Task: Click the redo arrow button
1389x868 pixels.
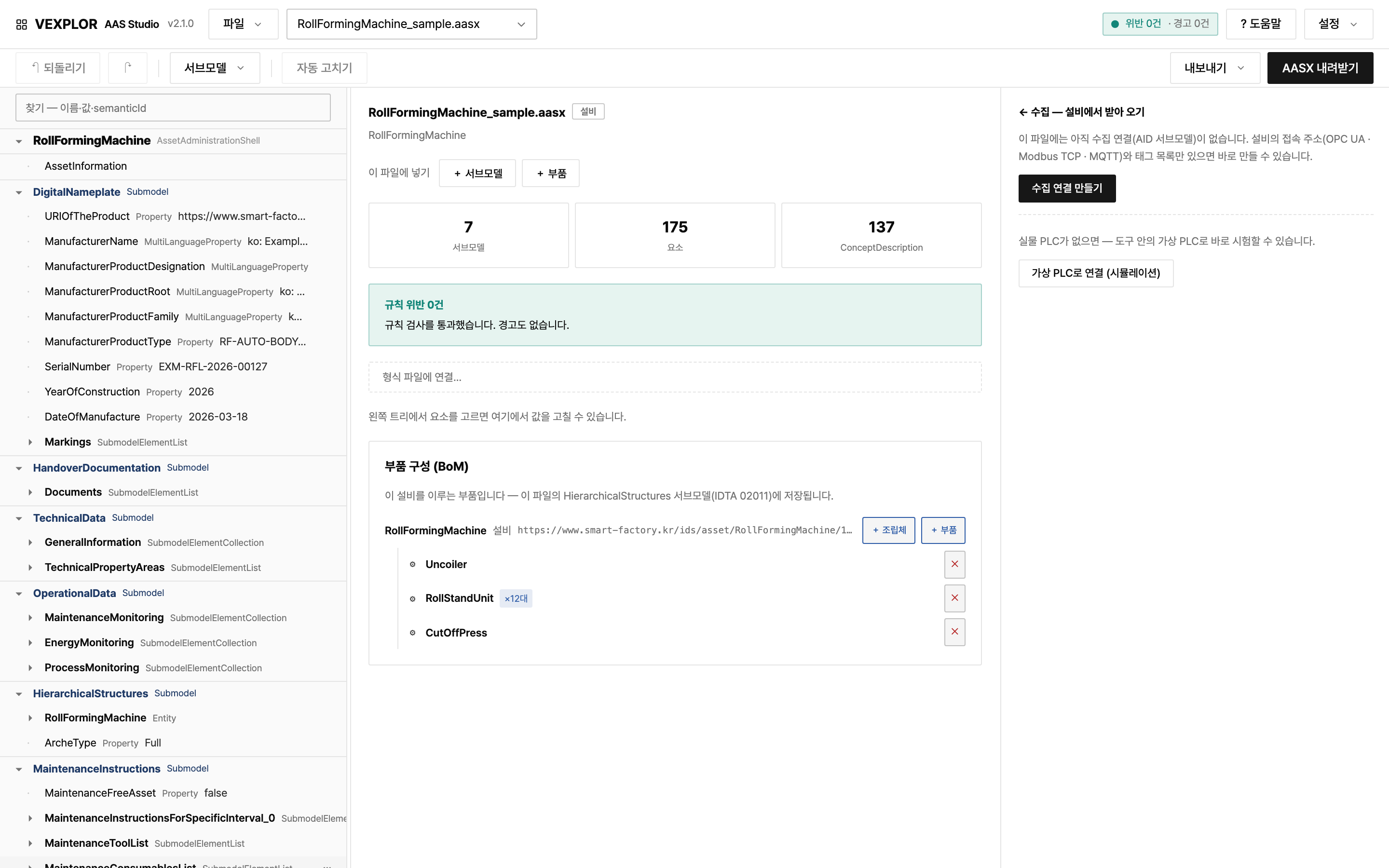Action: coord(127,68)
